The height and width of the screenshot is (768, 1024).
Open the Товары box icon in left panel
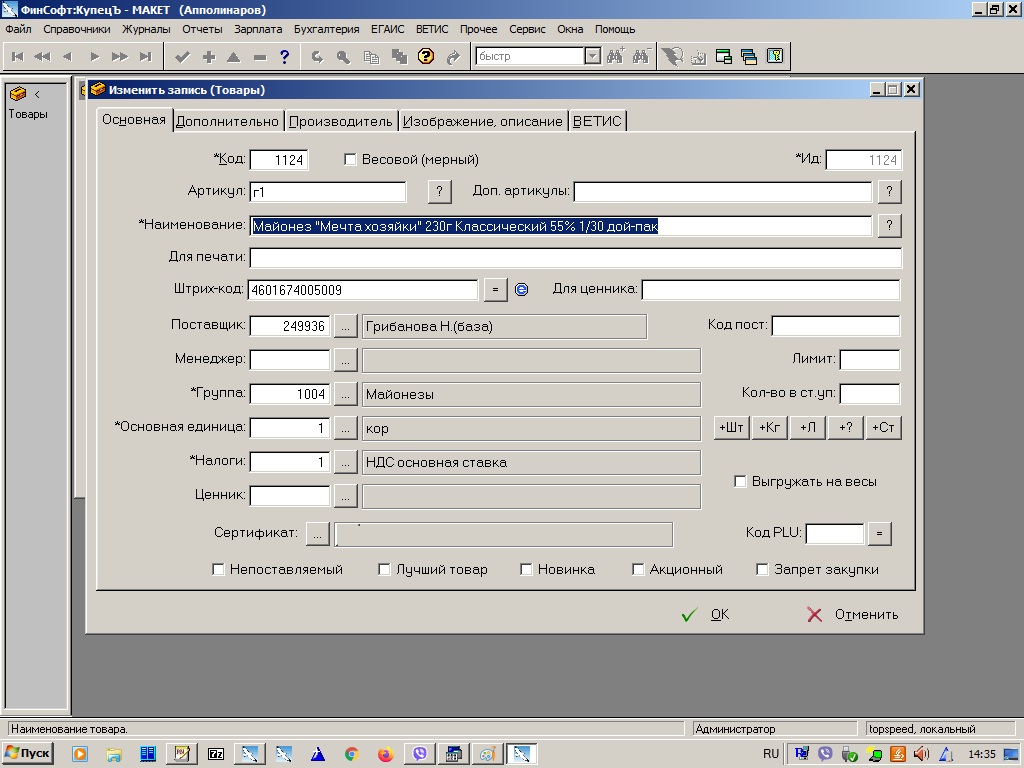pyautogui.click(x=18, y=94)
